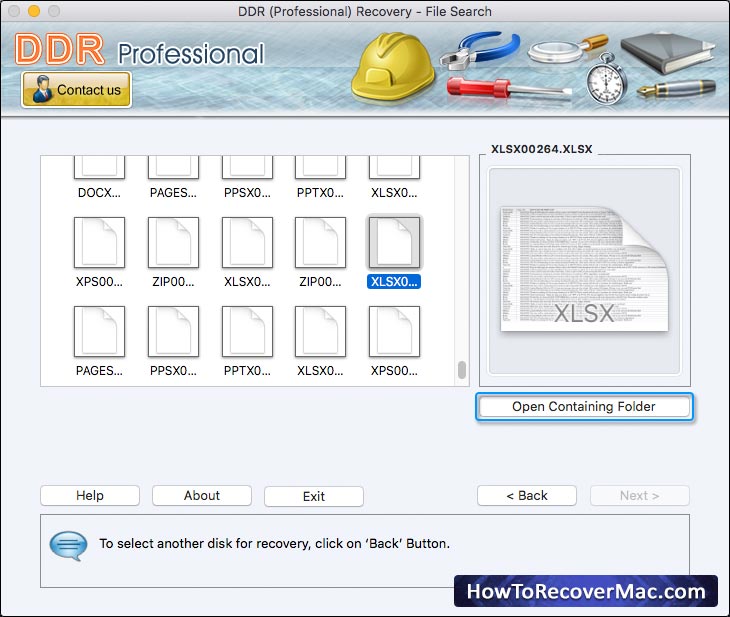Select the DOCX file in the top row
This screenshot has height=617, width=730.
pos(99,177)
